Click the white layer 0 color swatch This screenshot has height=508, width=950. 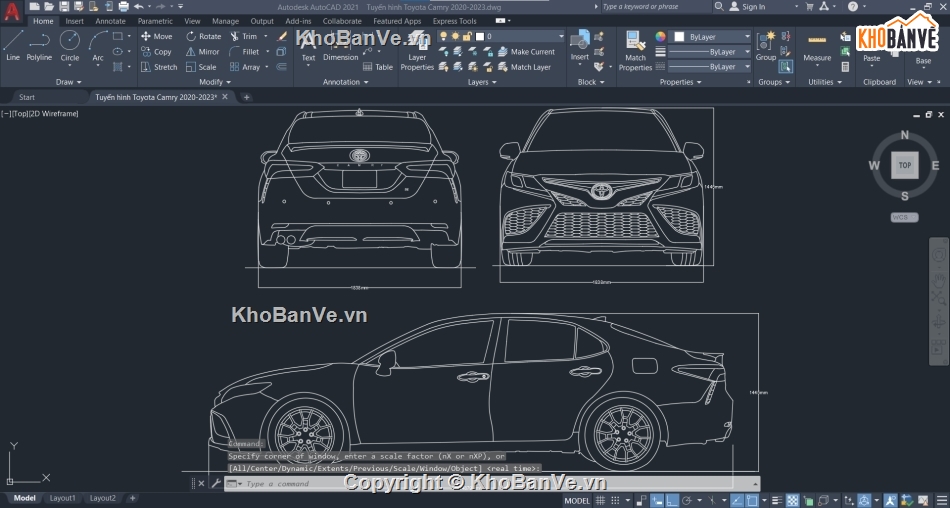click(x=480, y=36)
